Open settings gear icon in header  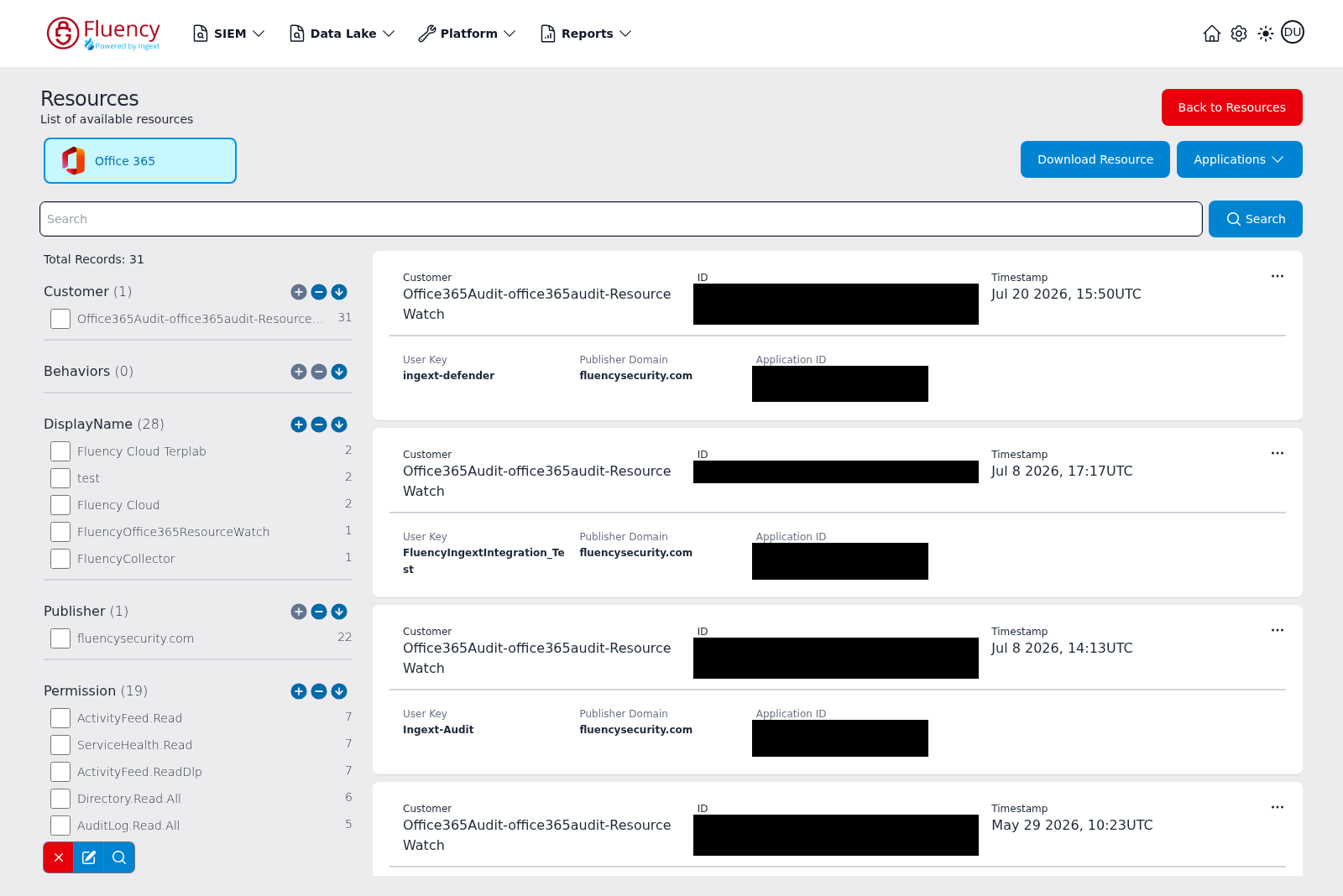(1239, 34)
